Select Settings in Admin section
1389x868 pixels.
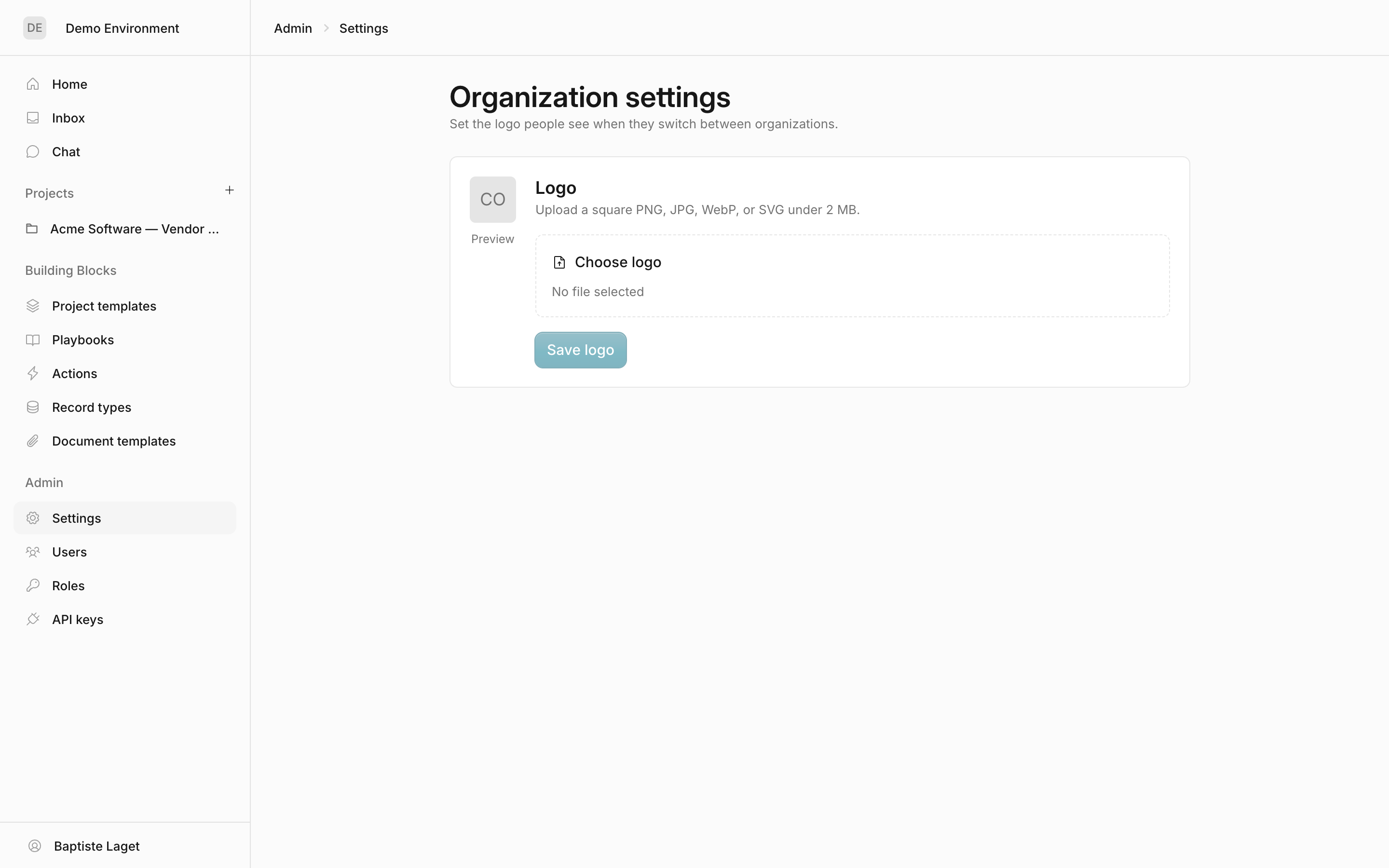(124, 518)
